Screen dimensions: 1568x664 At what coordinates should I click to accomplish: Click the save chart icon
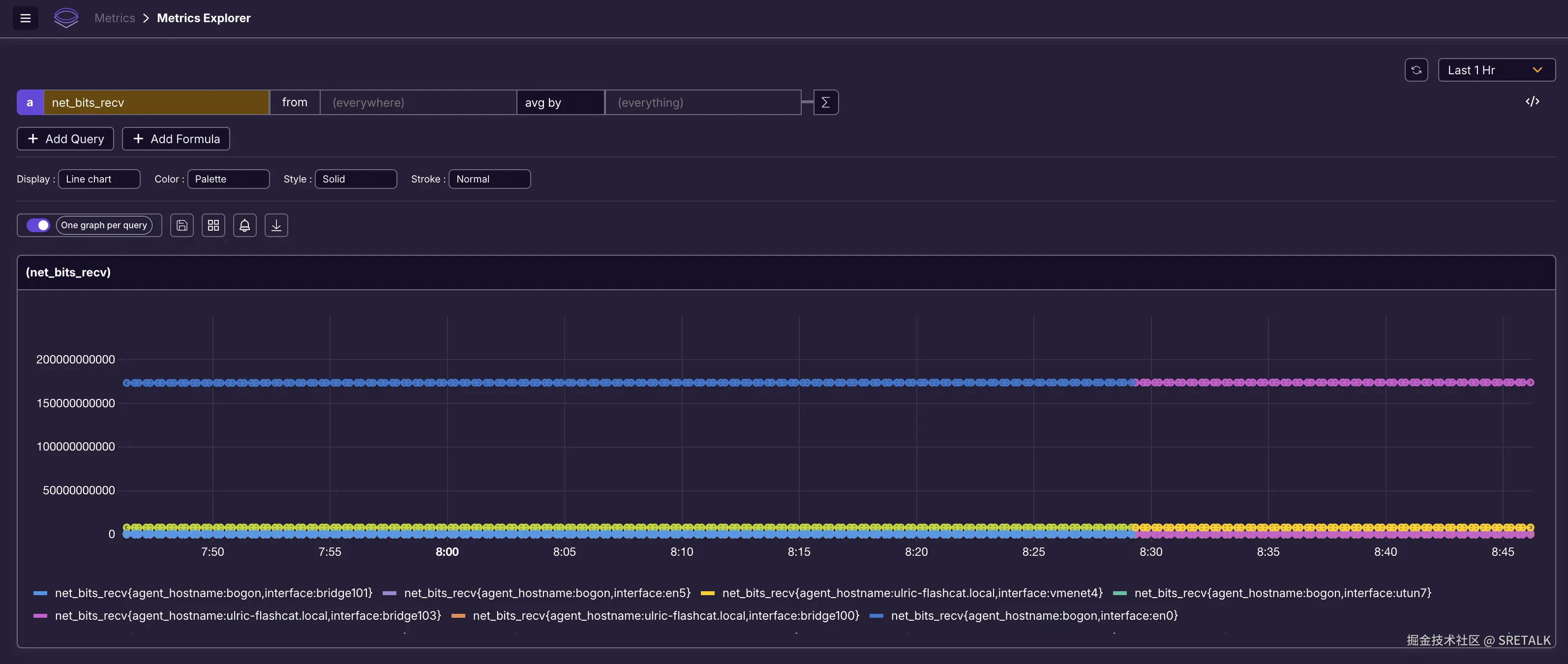tap(181, 225)
